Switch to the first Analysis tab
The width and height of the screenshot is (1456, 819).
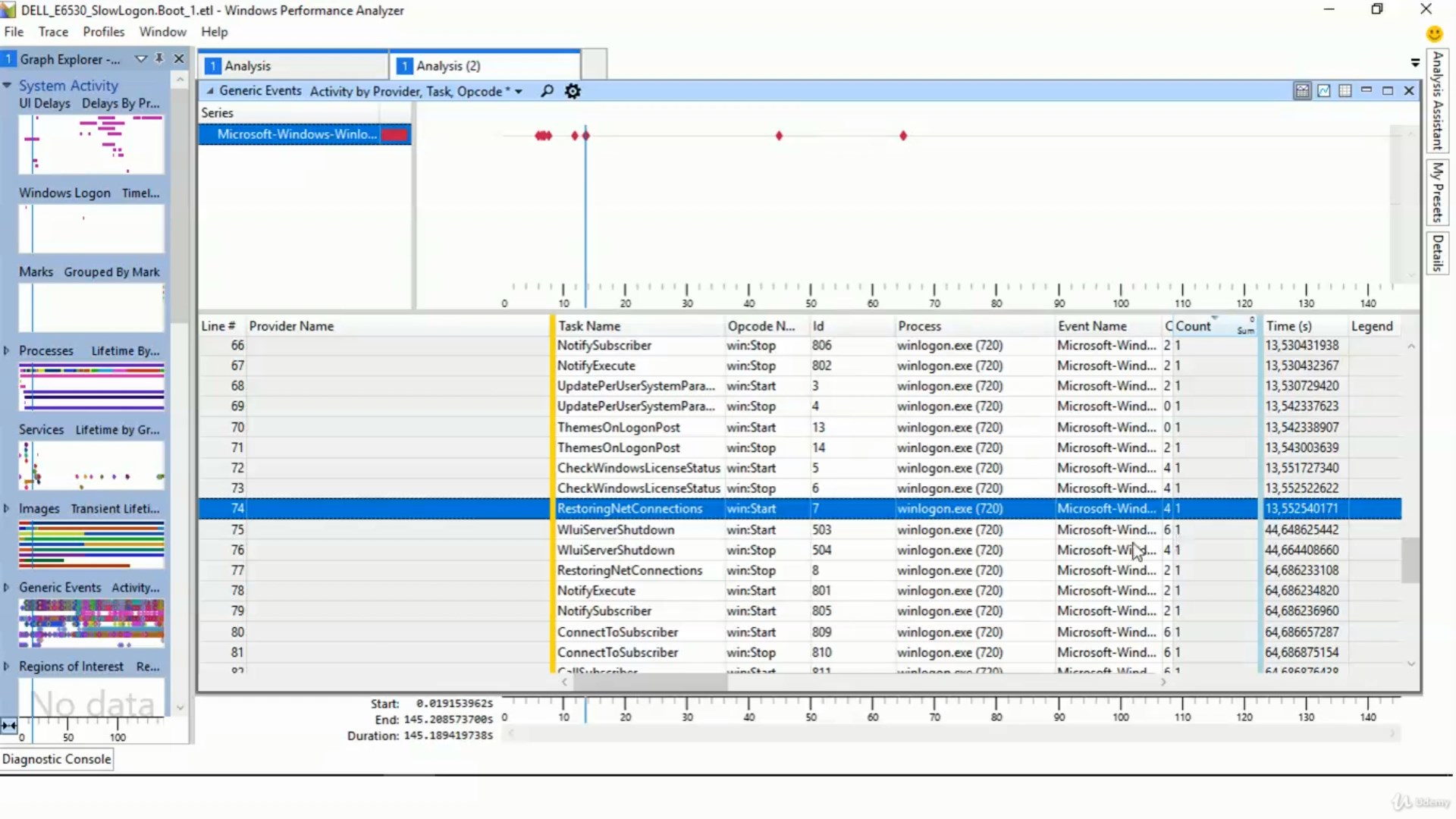point(293,66)
